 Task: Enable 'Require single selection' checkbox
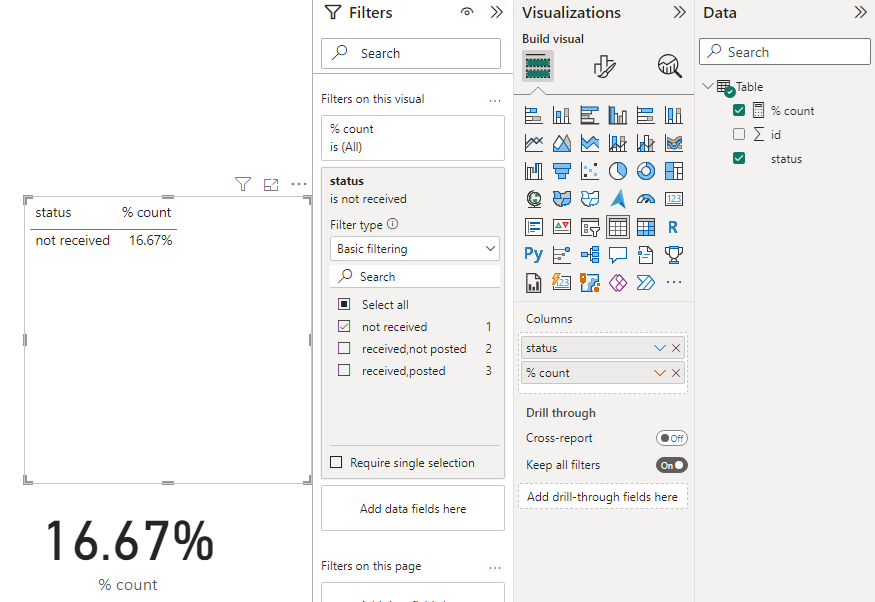pos(336,463)
